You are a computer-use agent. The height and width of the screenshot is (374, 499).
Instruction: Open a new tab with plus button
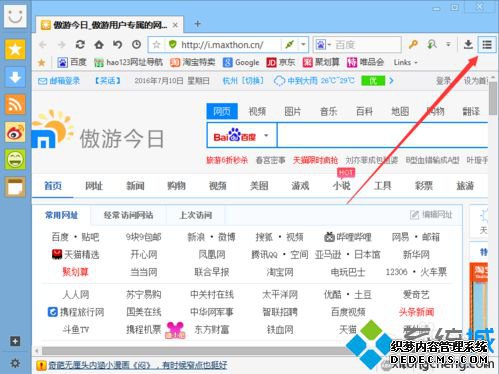[198, 24]
